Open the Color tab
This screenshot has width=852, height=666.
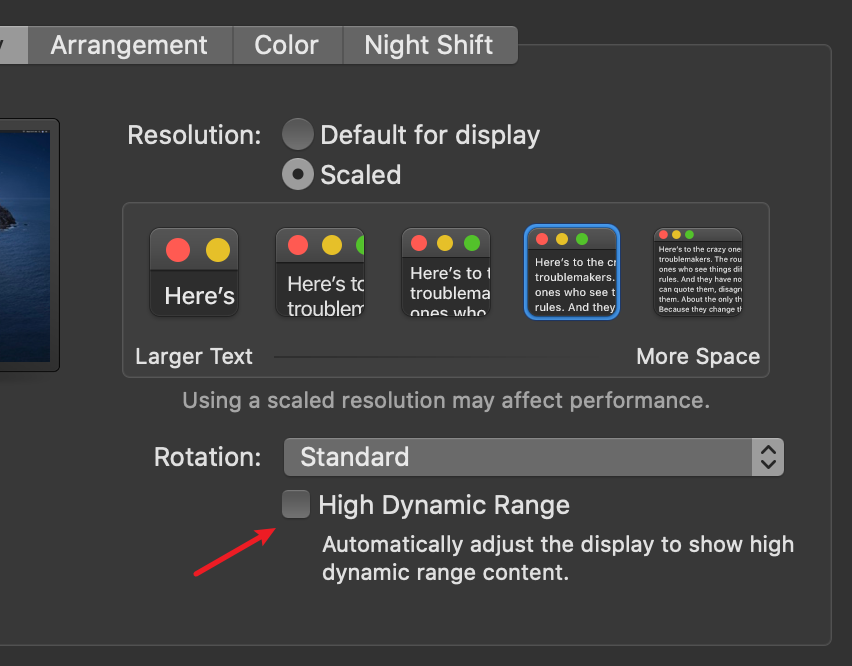[286, 45]
